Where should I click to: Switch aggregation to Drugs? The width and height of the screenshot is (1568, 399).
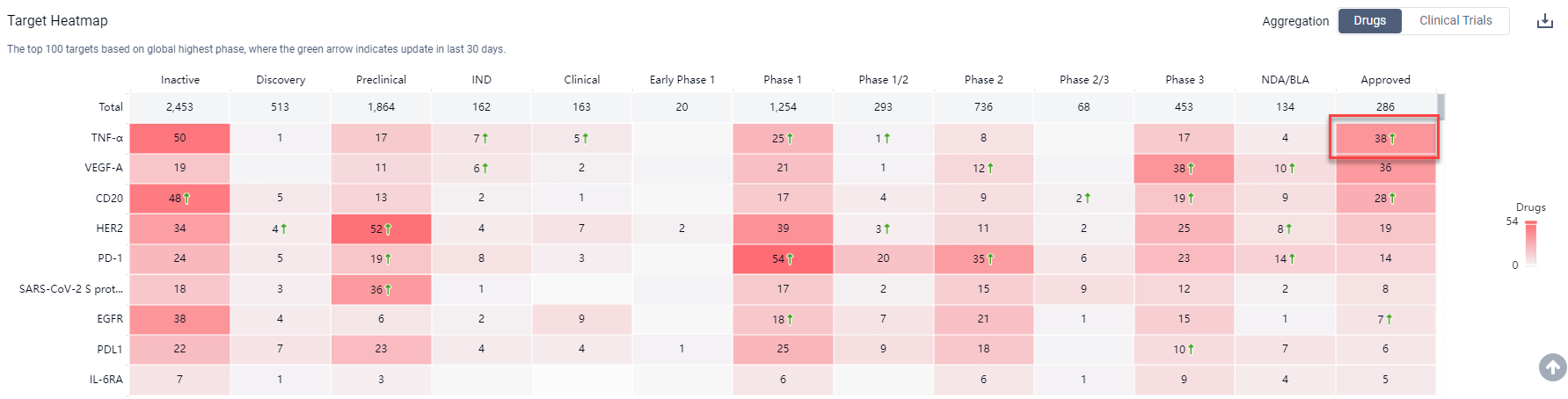(x=1369, y=21)
